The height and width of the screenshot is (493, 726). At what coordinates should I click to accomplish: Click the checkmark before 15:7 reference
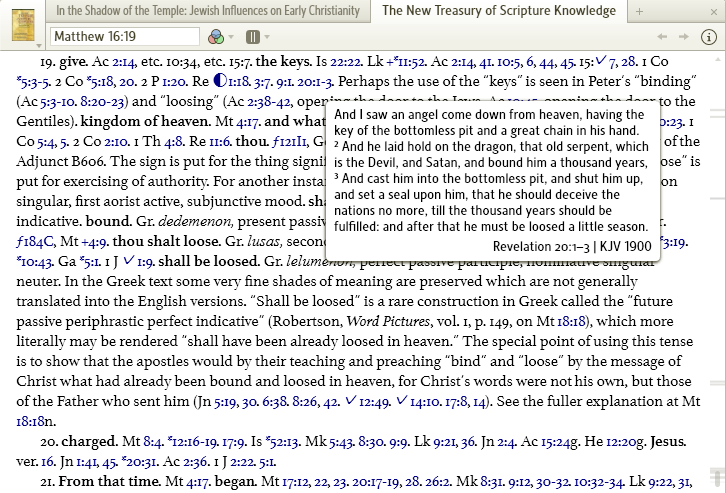pyautogui.click(x=601, y=60)
